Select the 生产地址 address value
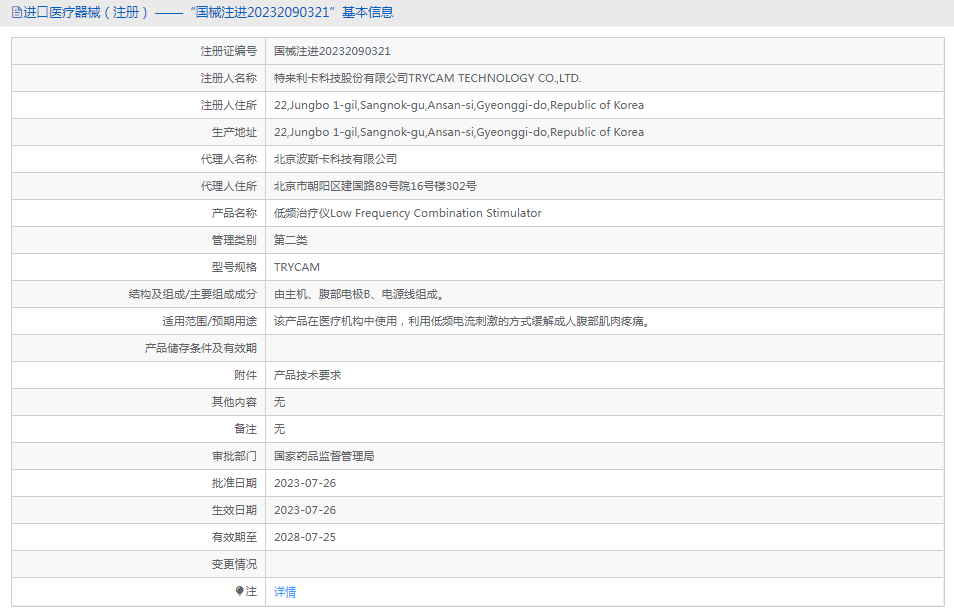This screenshot has width=954, height=616. 459,132
